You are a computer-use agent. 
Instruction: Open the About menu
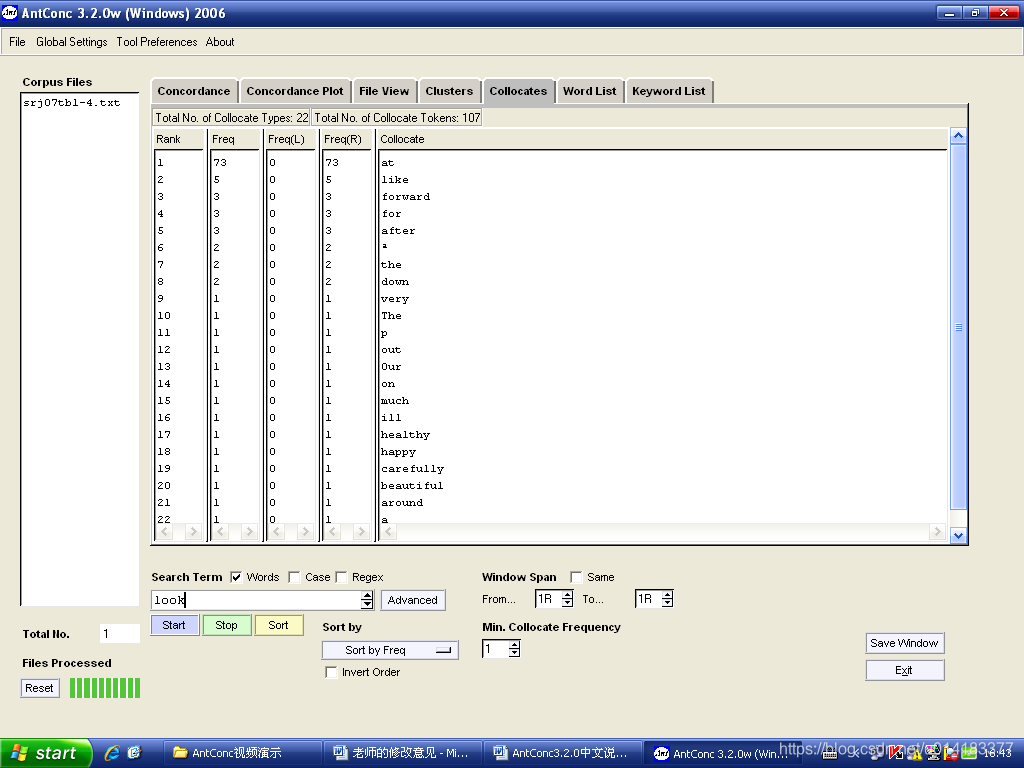point(220,42)
